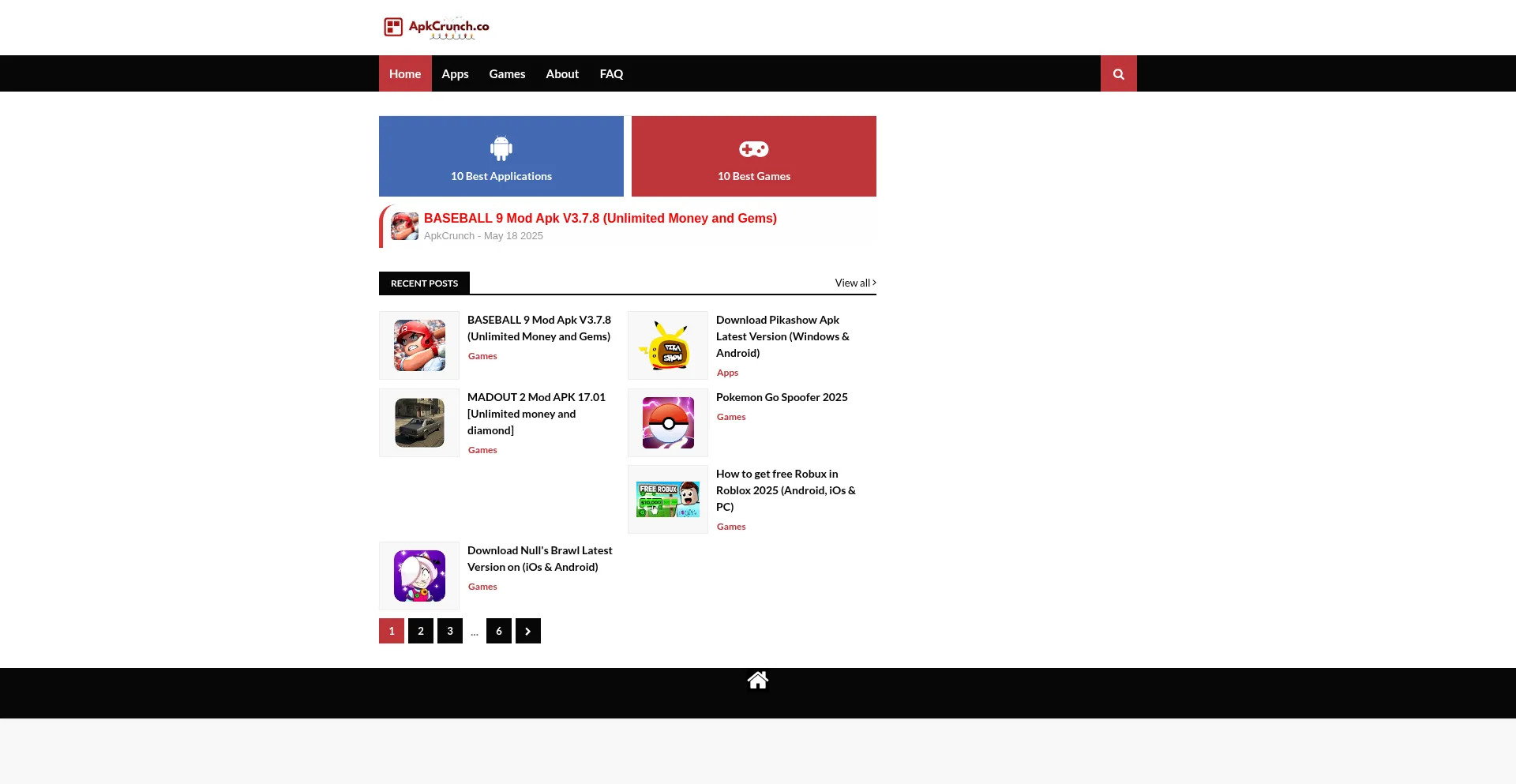
Task: Click the Android robot icon
Action: 501,148
